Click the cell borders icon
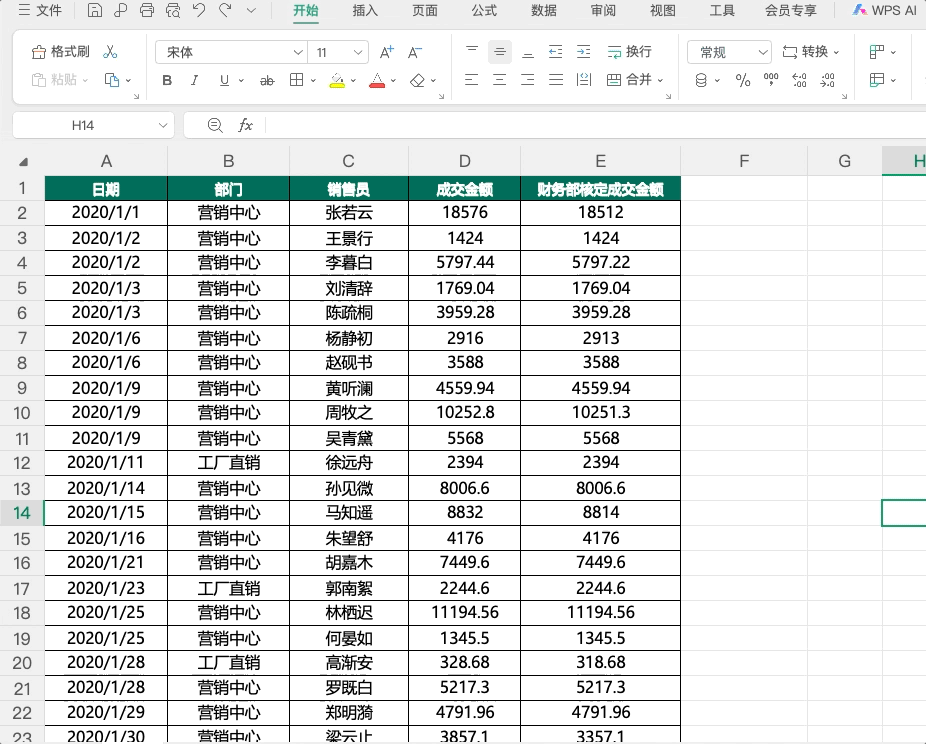Image resolution: width=926 pixels, height=744 pixels. (x=296, y=80)
